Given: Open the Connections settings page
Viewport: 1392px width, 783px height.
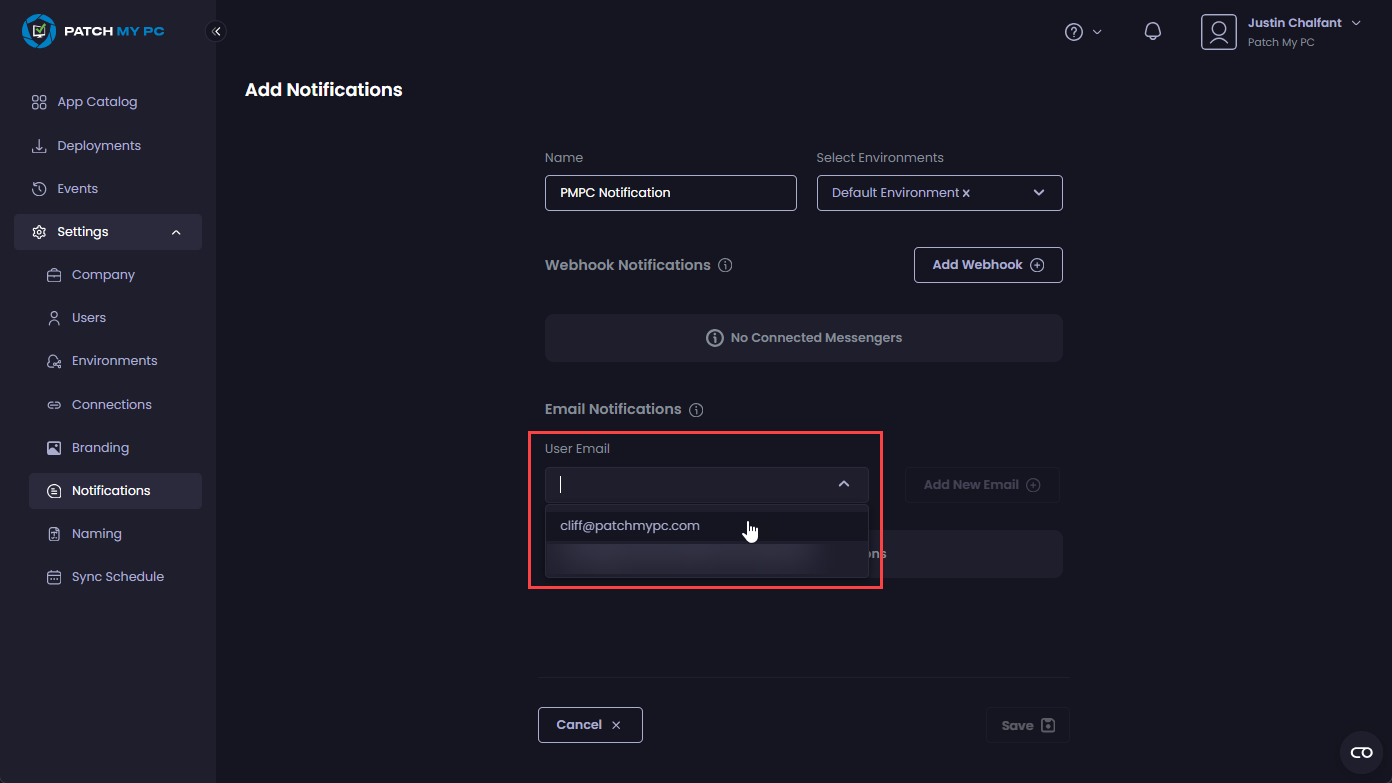Looking at the screenshot, I should click(111, 405).
